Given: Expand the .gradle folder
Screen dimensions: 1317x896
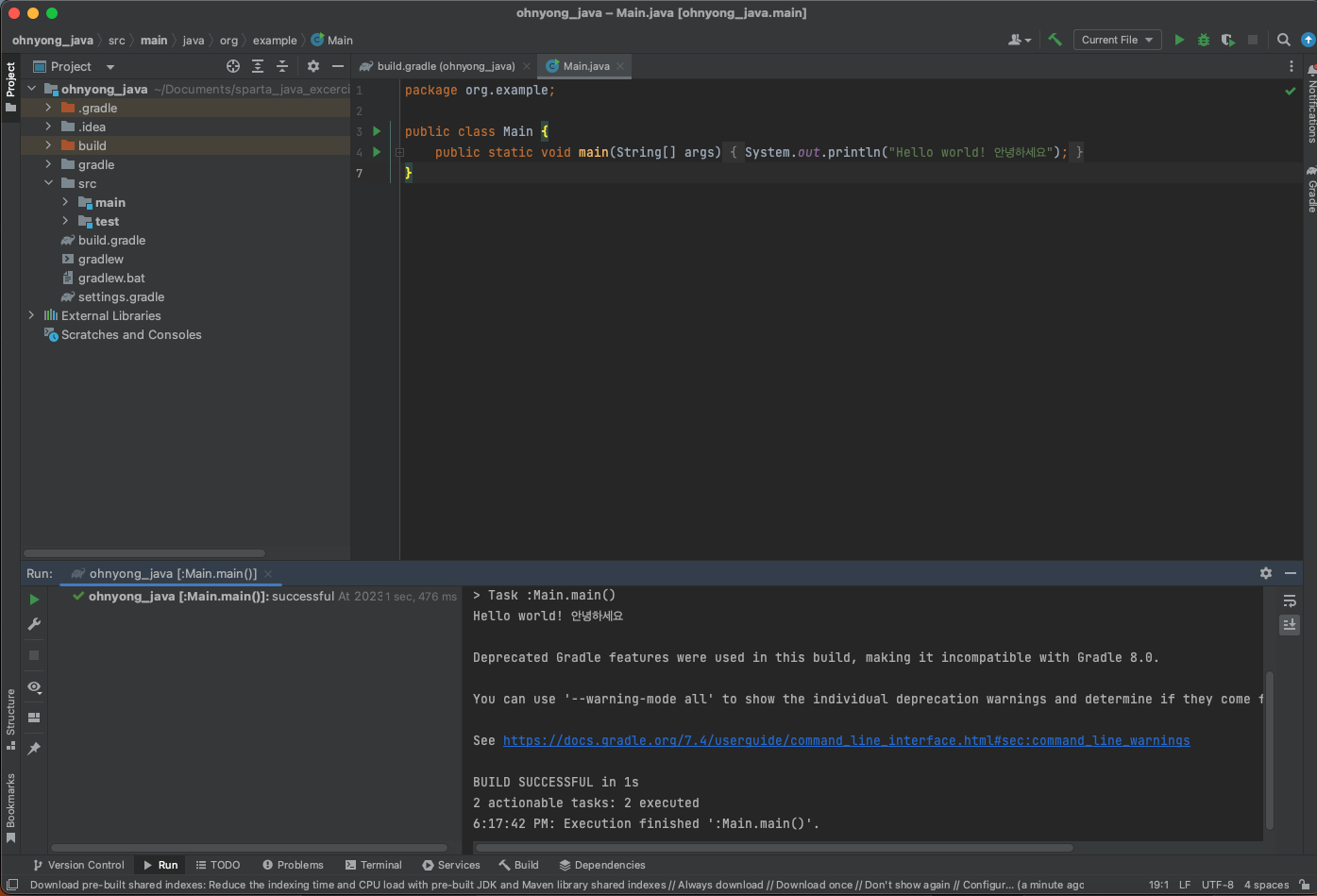Looking at the screenshot, I should click(48, 108).
